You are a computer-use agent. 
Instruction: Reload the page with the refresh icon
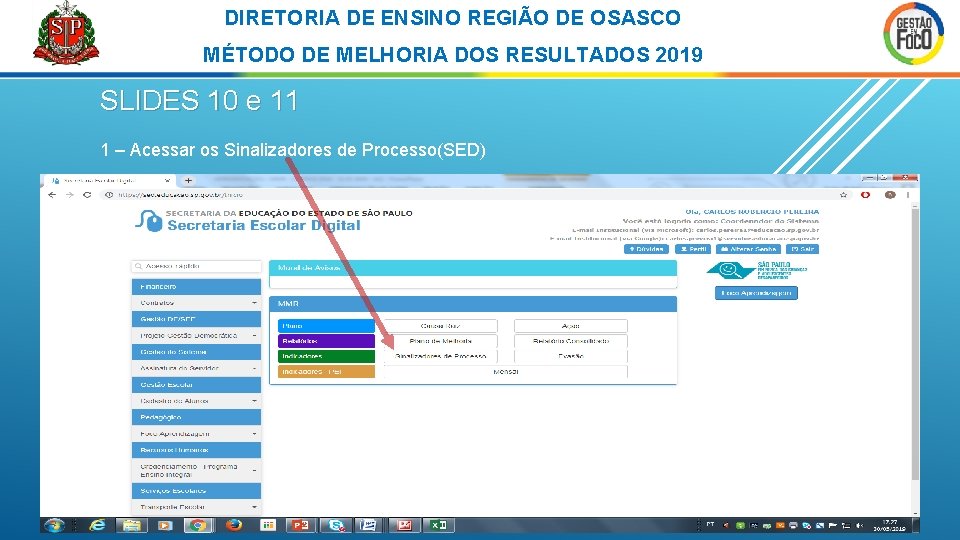(x=87, y=195)
